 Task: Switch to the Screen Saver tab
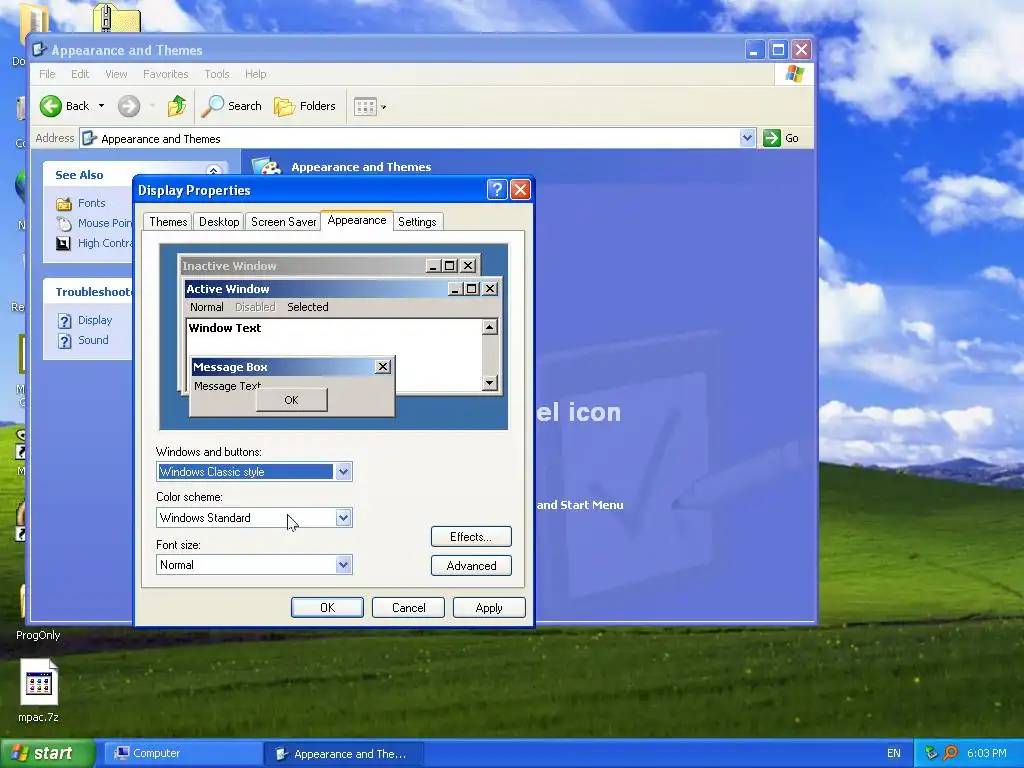coord(283,222)
